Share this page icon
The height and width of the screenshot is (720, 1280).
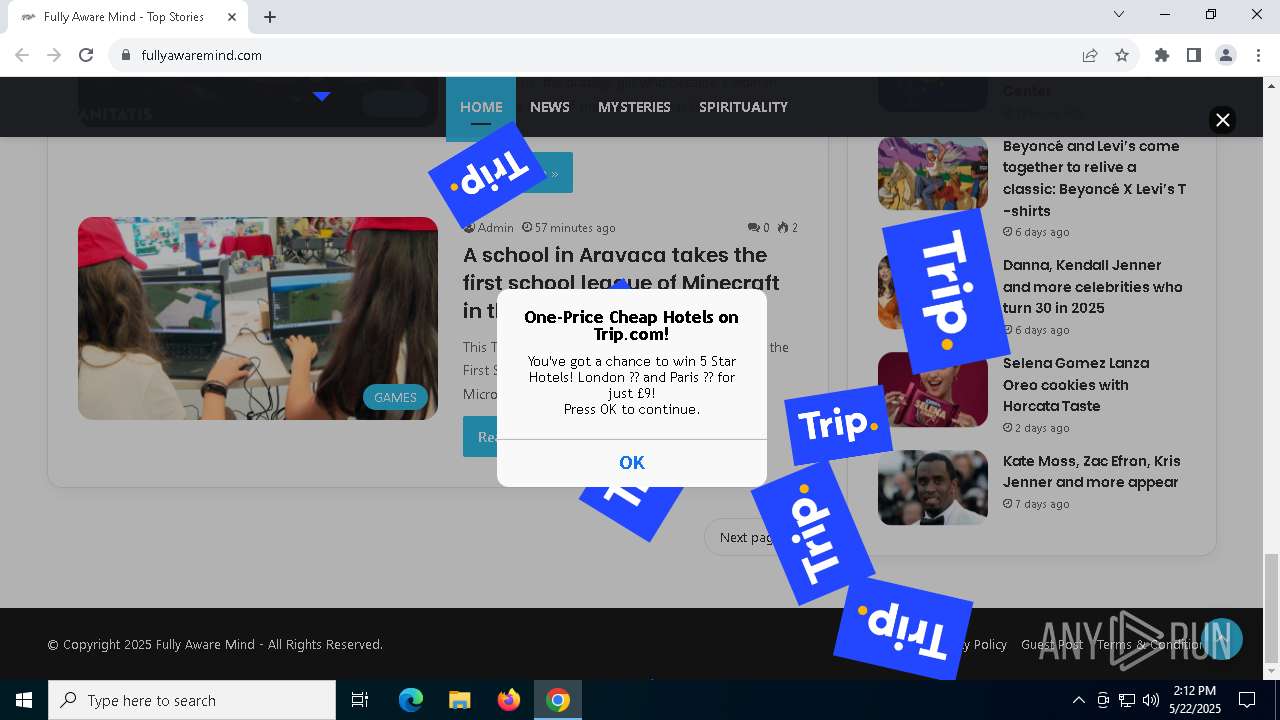tap(1090, 55)
